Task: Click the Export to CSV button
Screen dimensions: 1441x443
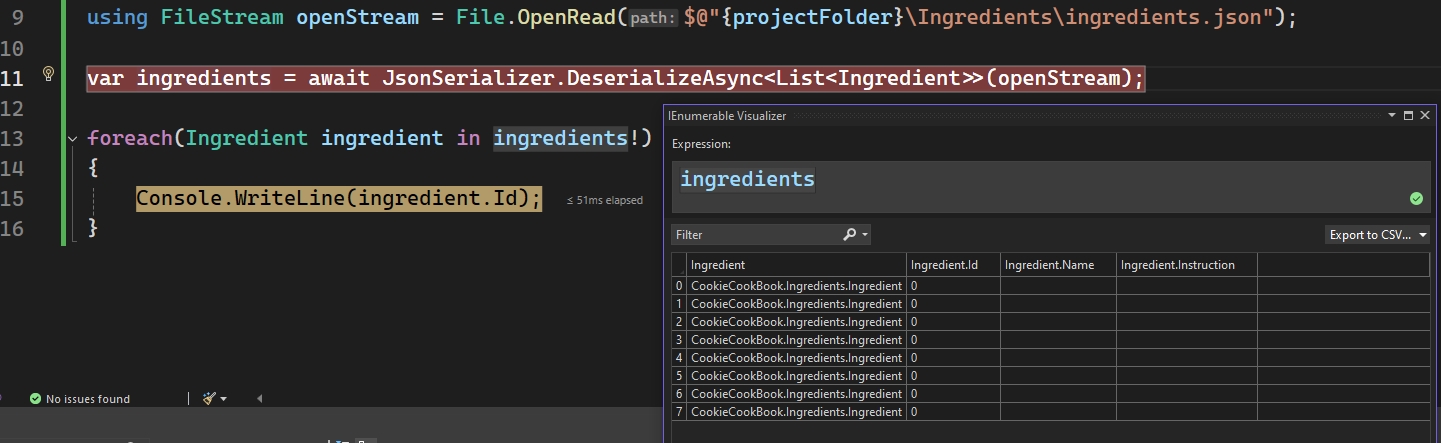Action: (1368, 236)
